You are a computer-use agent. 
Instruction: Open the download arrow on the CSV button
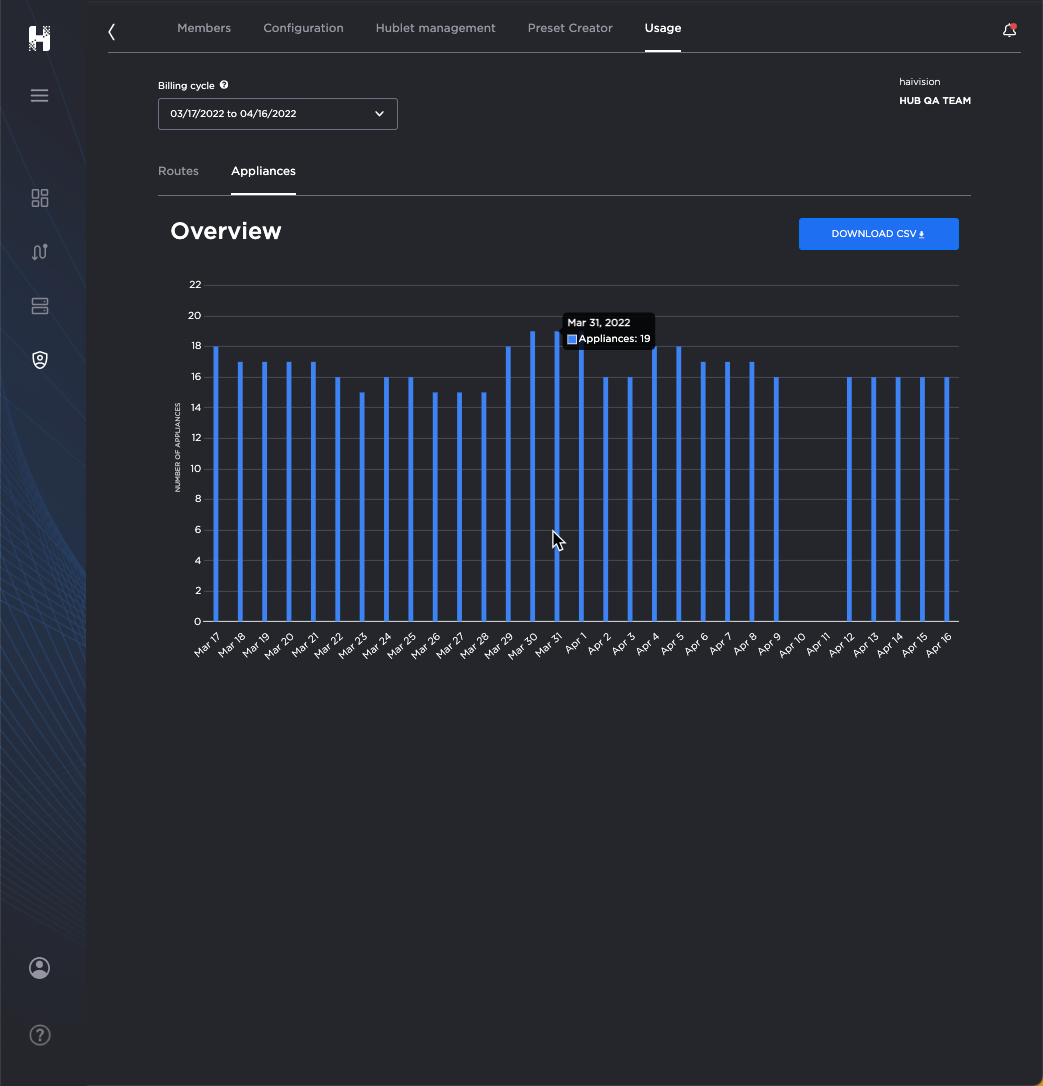(921, 233)
